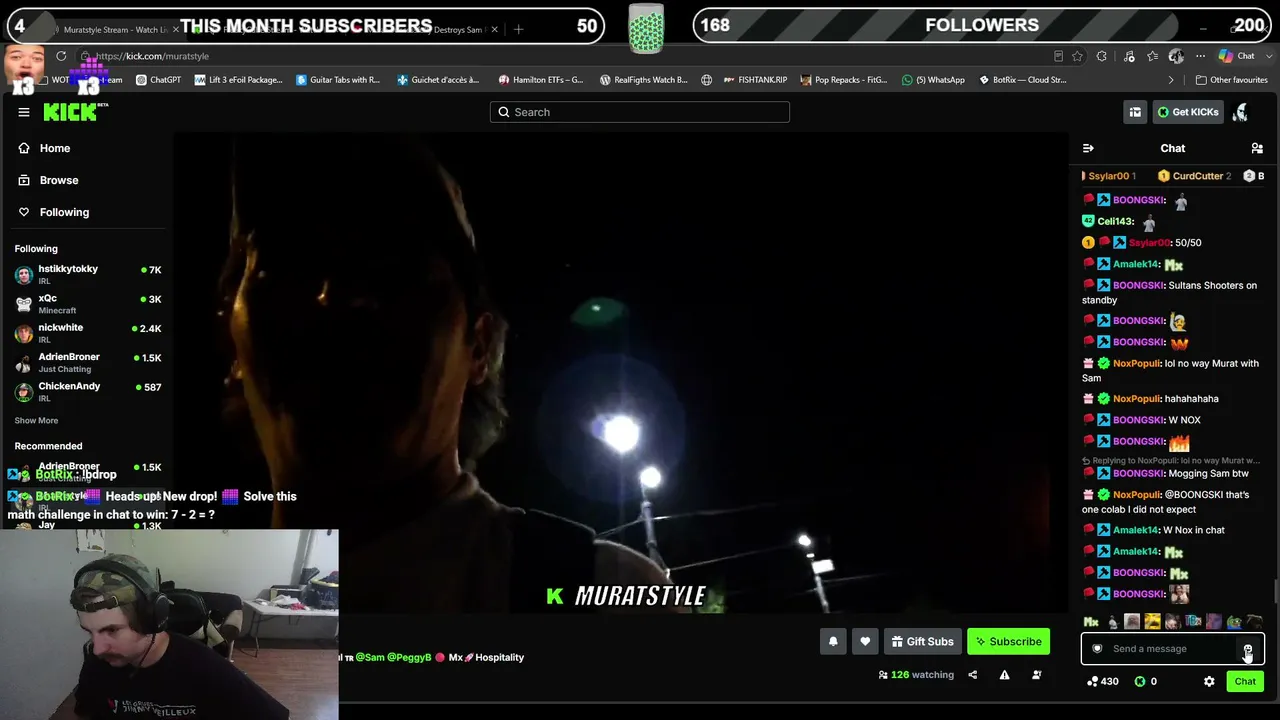Open the RealFights Watch bookmark
1280x720 pixels.
(x=643, y=80)
